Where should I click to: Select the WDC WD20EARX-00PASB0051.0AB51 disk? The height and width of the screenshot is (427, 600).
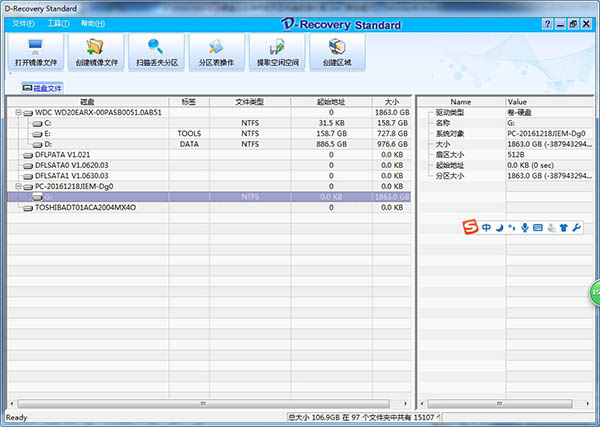[98, 112]
